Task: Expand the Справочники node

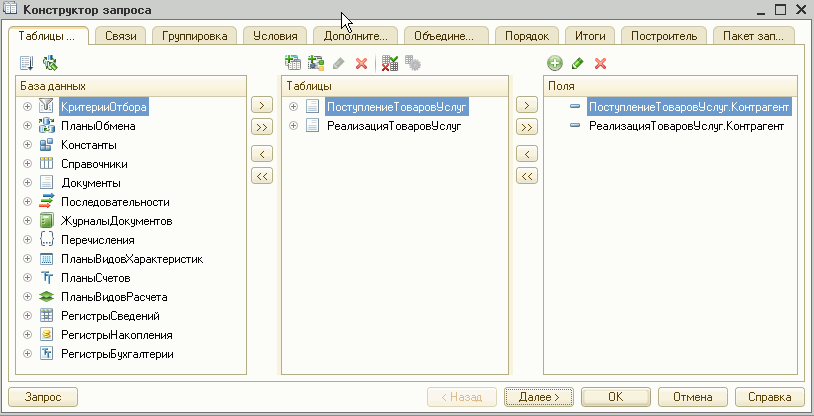Action: coord(28,164)
